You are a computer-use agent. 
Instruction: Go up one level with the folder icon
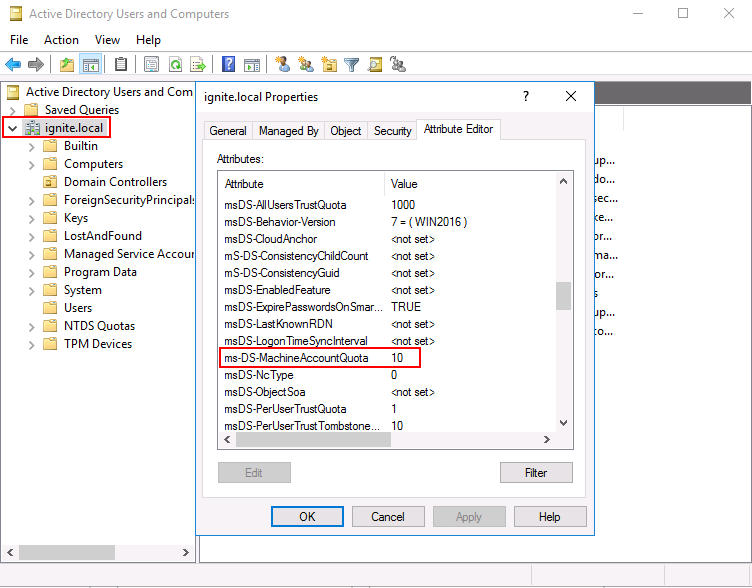(x=67, y=64)
